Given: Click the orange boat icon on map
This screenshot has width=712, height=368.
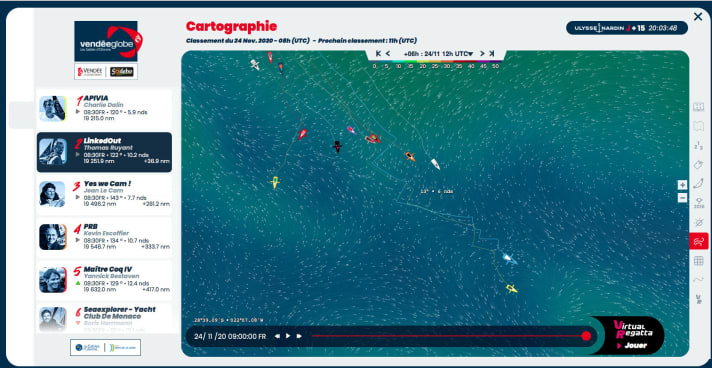Looking at the screenshot, I should tap(410, 157).
